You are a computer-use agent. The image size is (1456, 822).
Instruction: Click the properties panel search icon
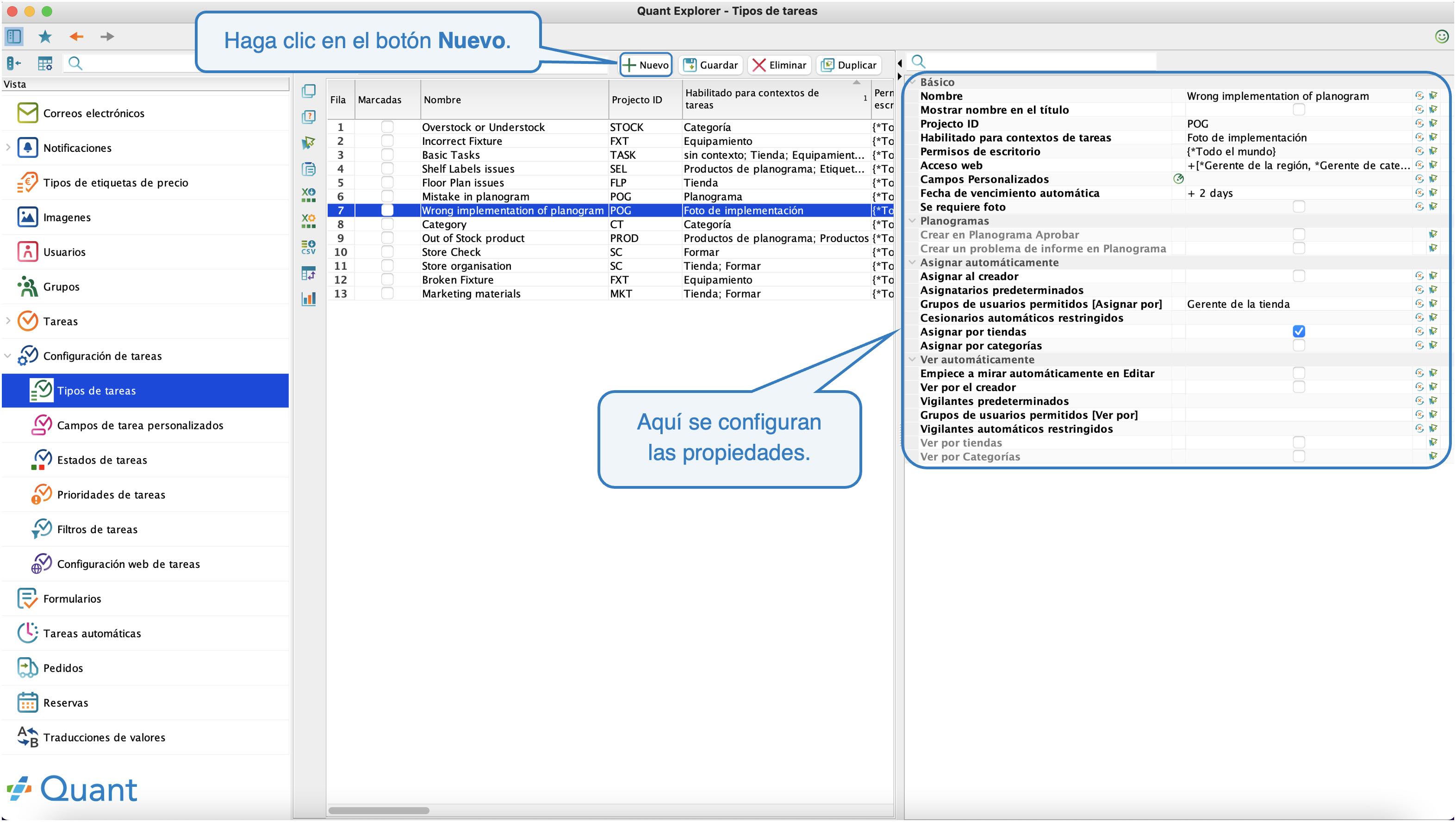point(919,61)
